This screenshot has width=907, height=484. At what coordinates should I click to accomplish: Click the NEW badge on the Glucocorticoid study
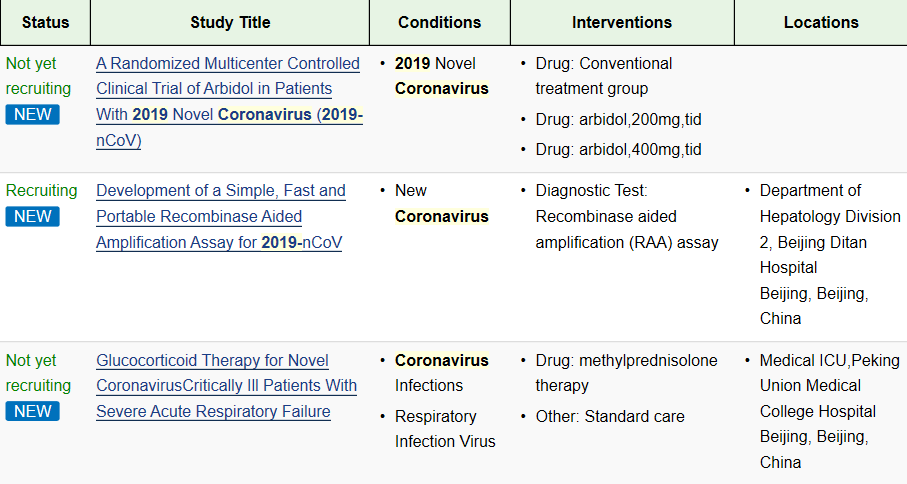point(32,411)
